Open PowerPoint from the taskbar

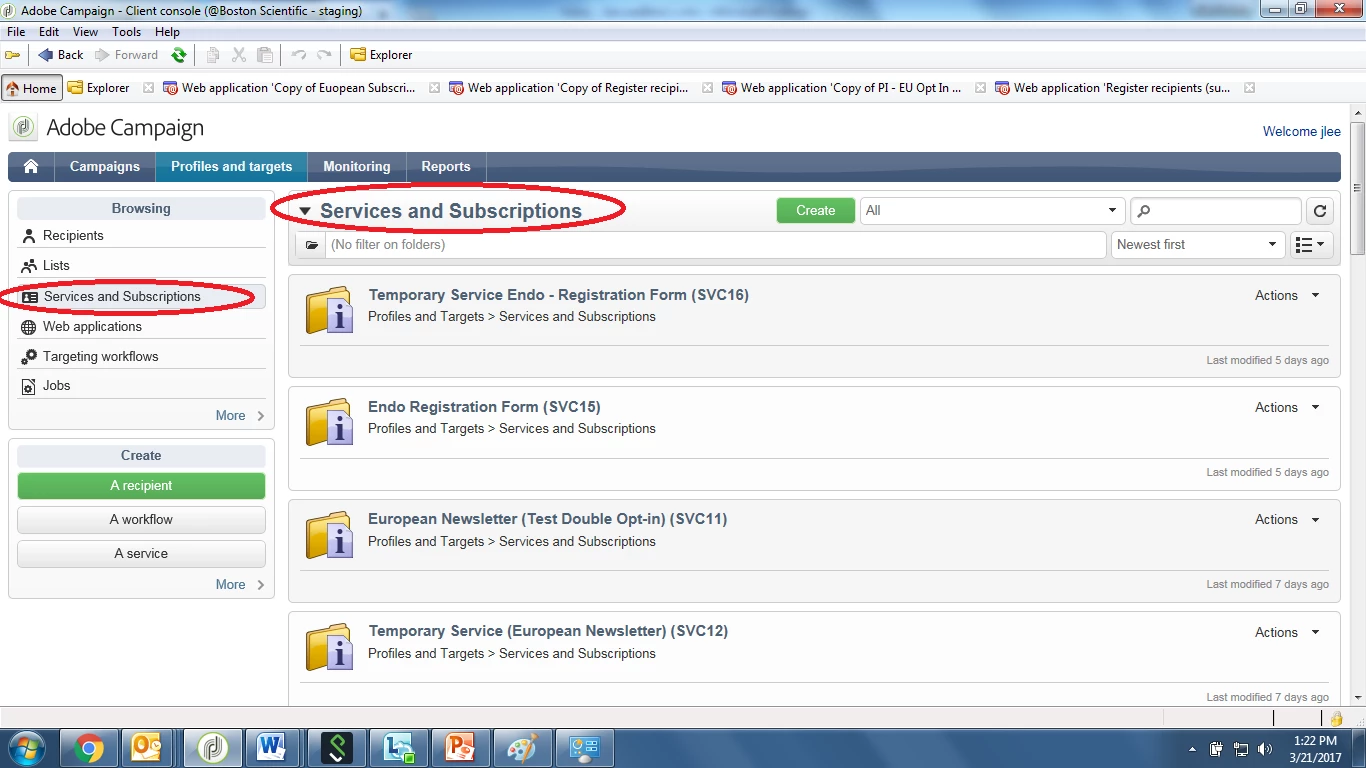[x=459, y=748]
